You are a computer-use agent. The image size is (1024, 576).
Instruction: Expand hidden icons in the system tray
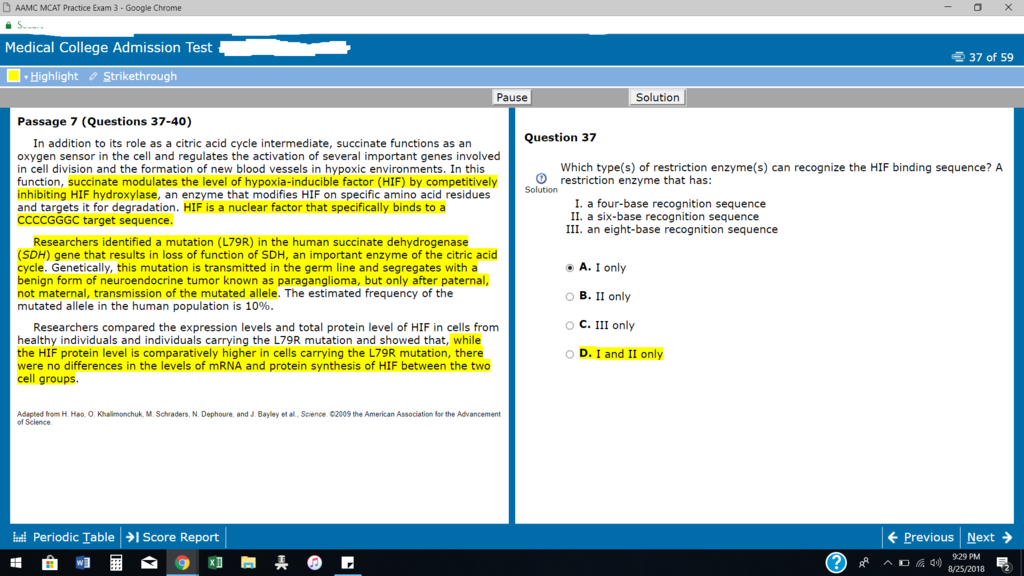click(x=887, y=562)
